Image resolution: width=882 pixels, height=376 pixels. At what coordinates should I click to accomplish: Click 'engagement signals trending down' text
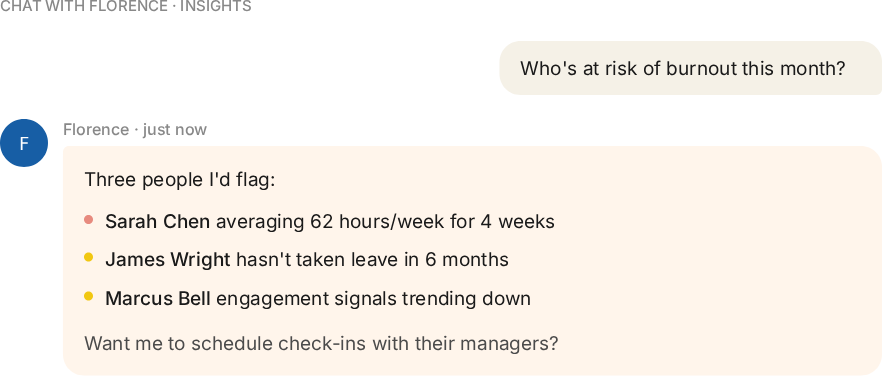[x=374, y=298]
